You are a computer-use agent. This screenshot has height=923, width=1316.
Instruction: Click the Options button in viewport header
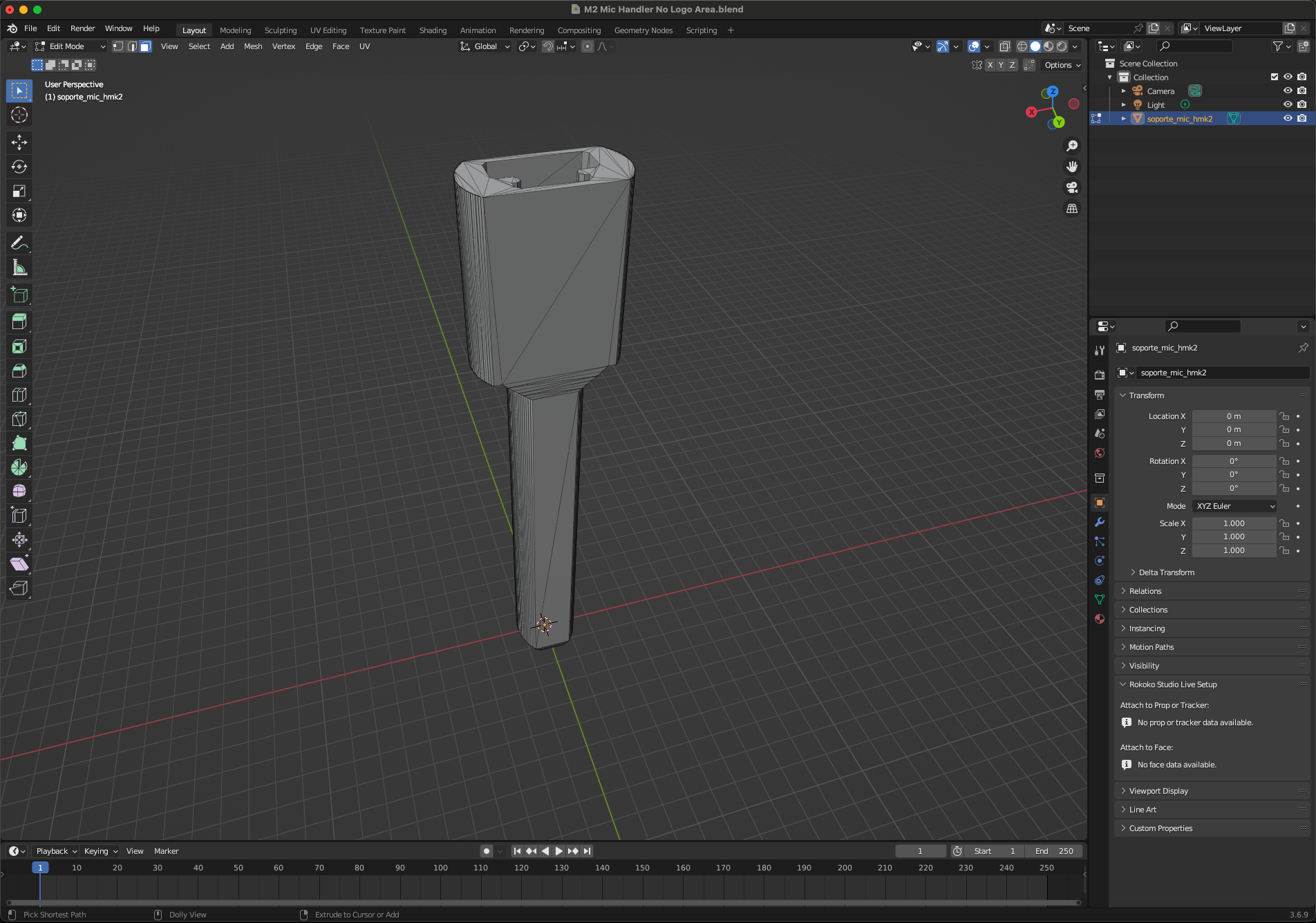(x=1062, y=65)
